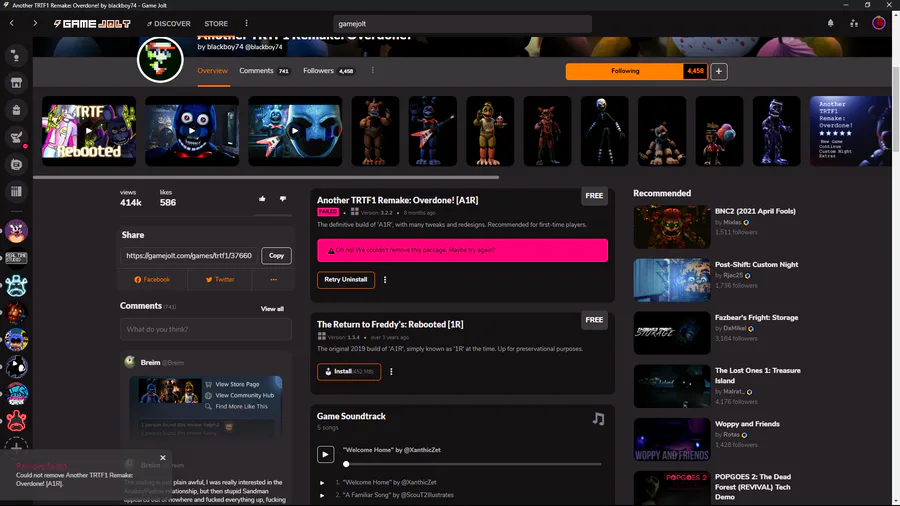Add game to playlist plus button

719,71
